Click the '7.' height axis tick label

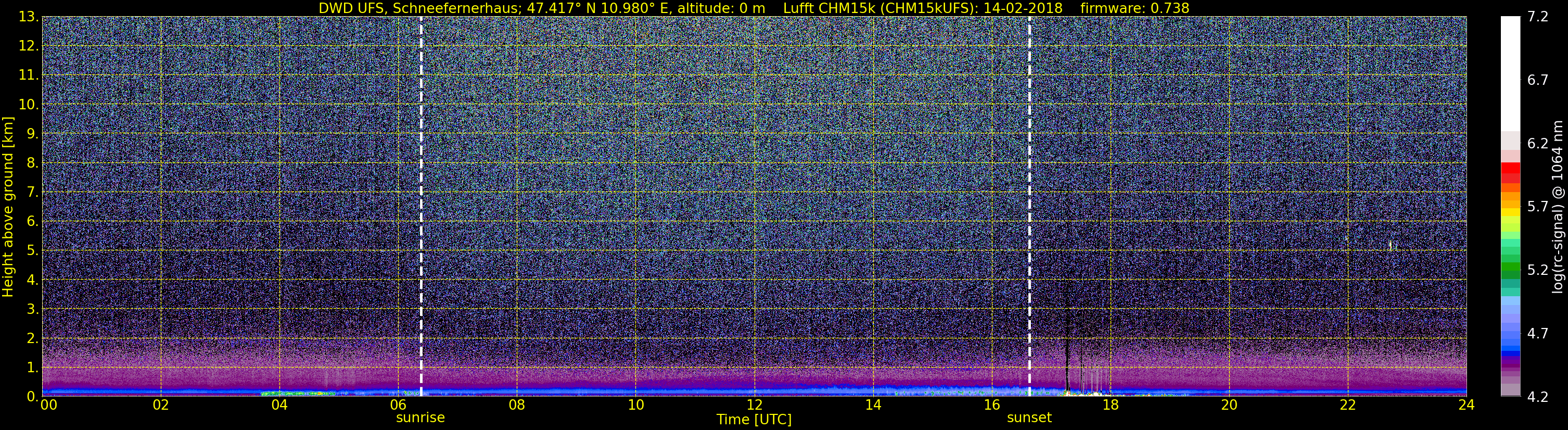click(x=32, y=193)
